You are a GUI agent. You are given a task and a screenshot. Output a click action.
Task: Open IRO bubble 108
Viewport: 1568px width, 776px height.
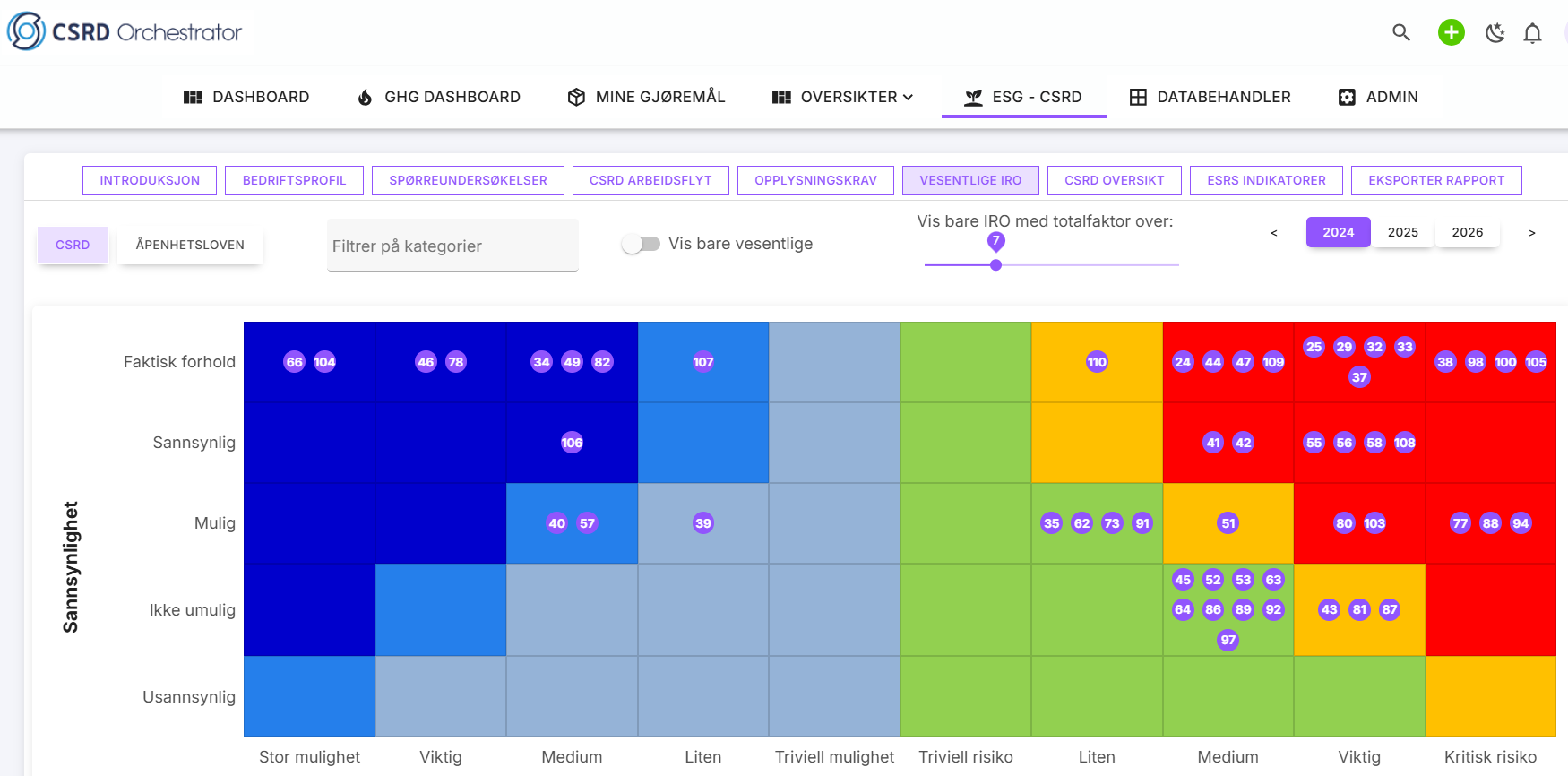click(1405, 443)
